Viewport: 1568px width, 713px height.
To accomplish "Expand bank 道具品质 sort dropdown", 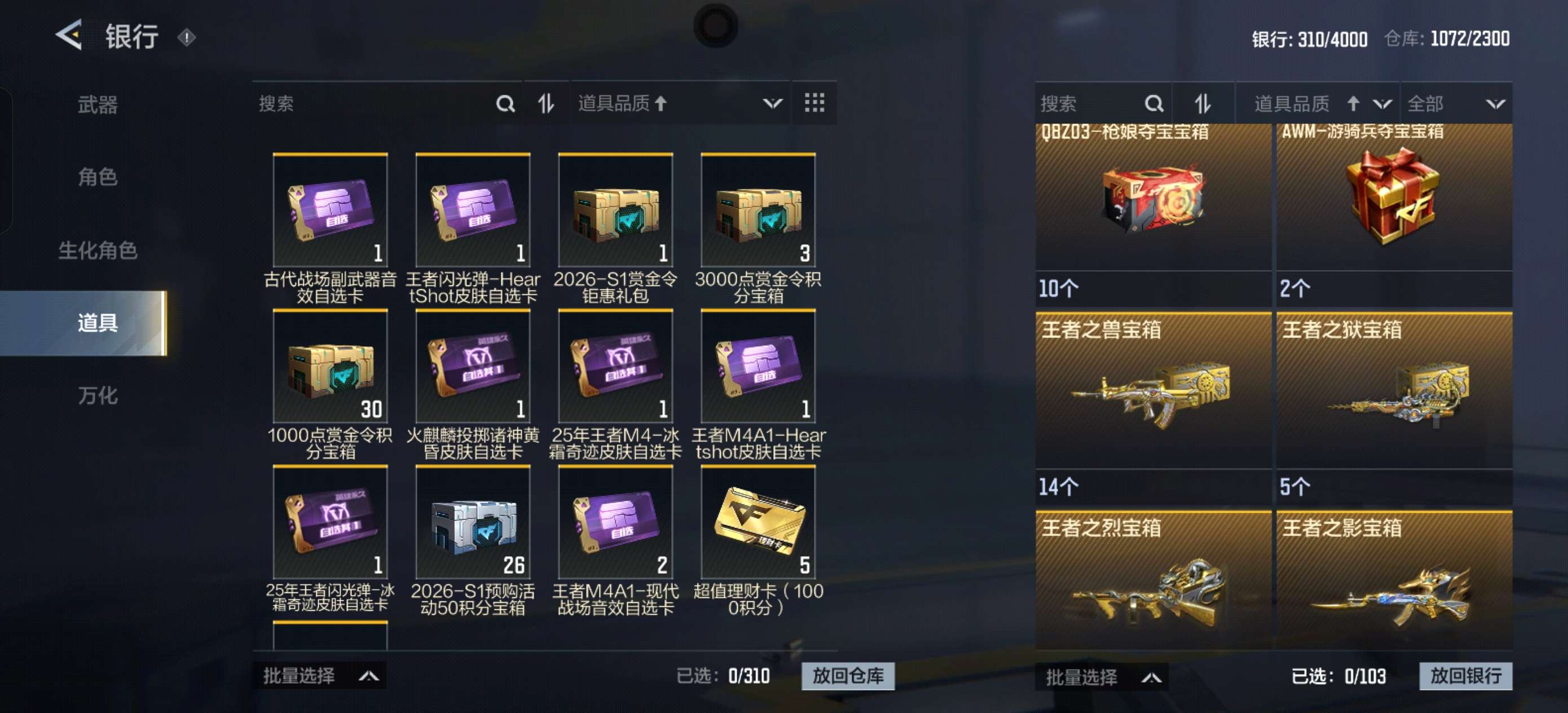I will (772, 104).
